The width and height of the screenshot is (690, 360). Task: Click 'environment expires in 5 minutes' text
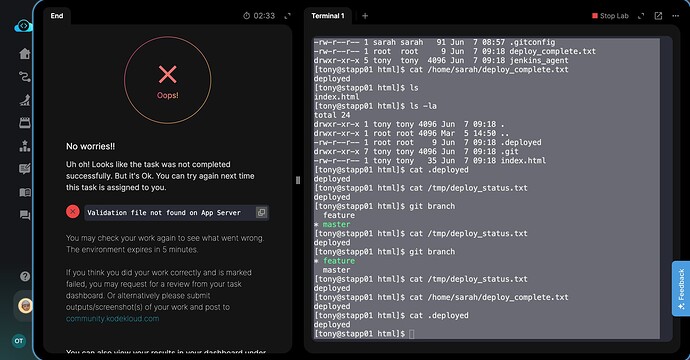coord(132,250)
